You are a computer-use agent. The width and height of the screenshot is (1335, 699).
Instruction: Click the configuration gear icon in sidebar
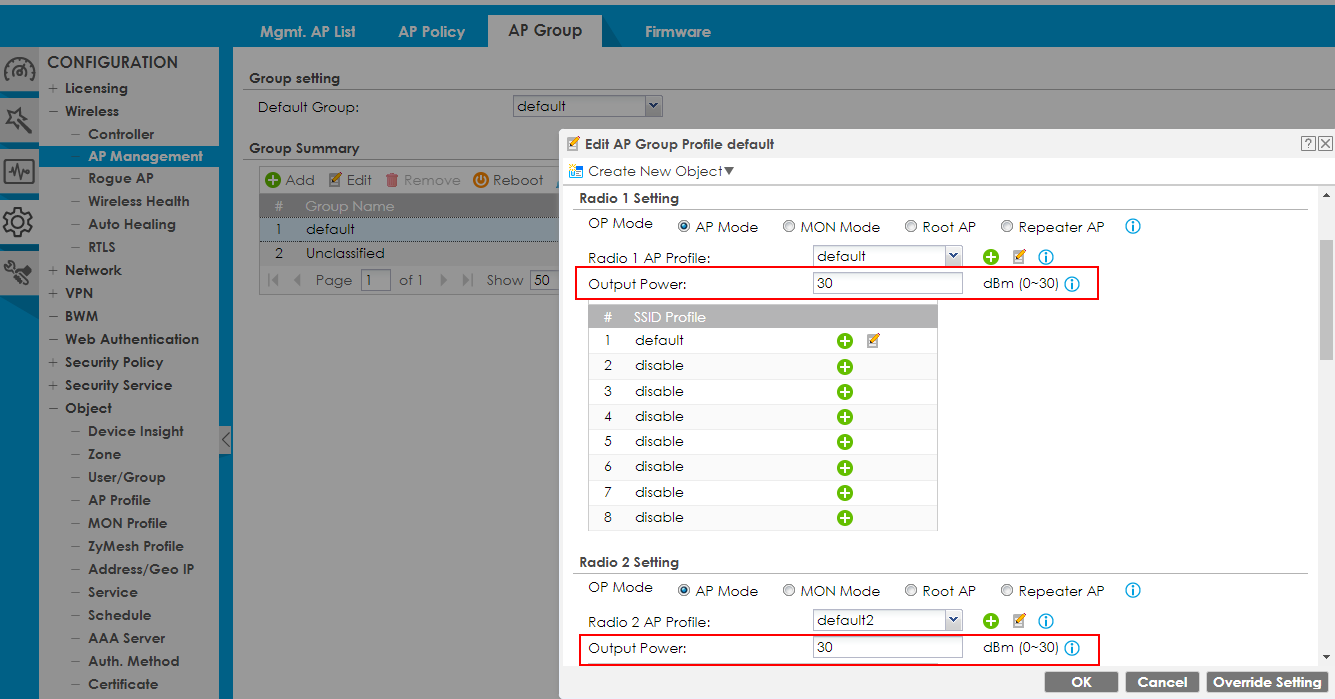[19, 221]
